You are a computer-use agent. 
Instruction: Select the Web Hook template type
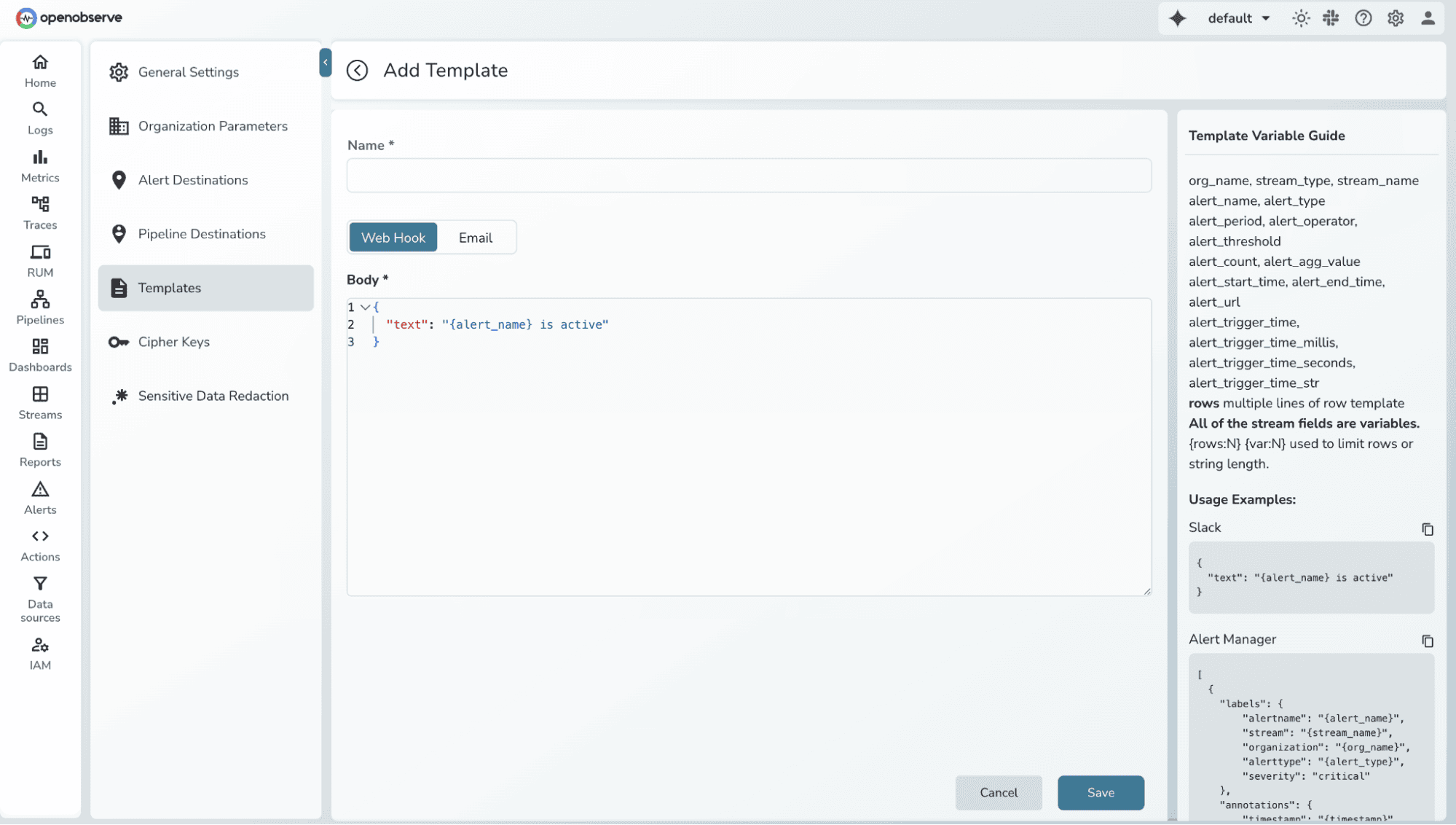[393, 237]
